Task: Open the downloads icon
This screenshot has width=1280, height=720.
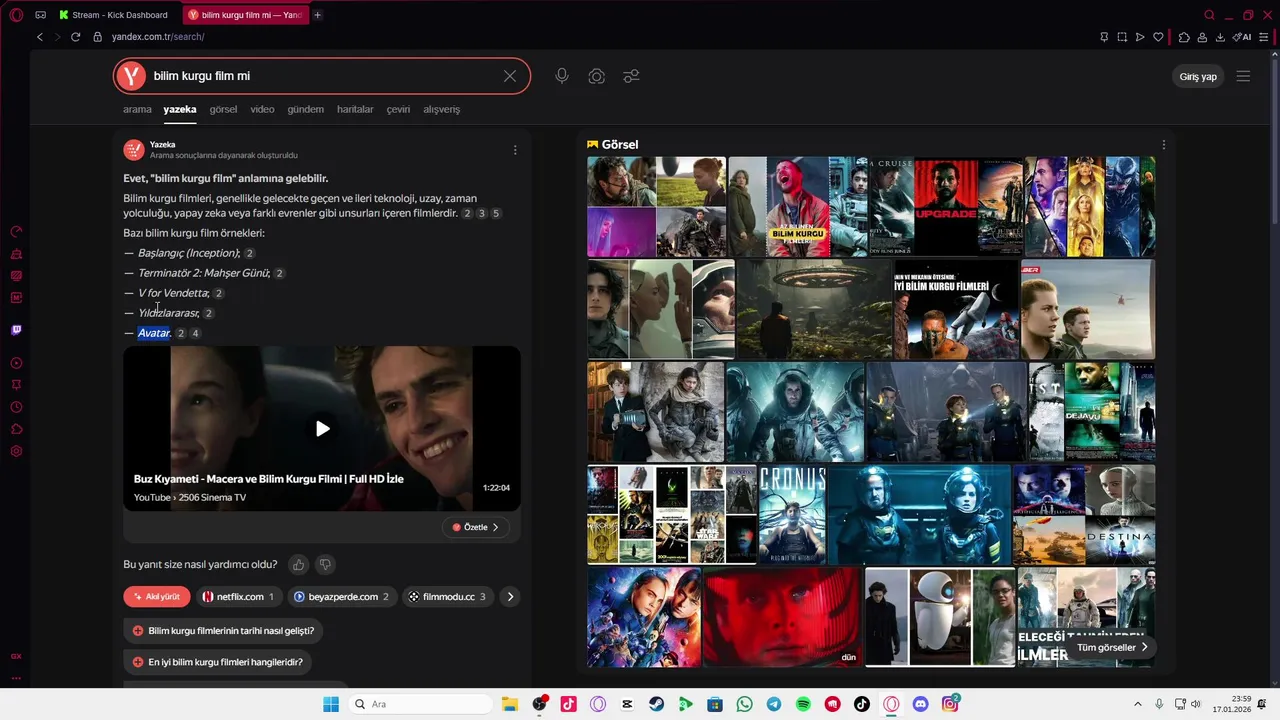Action: click(1220, 37)
